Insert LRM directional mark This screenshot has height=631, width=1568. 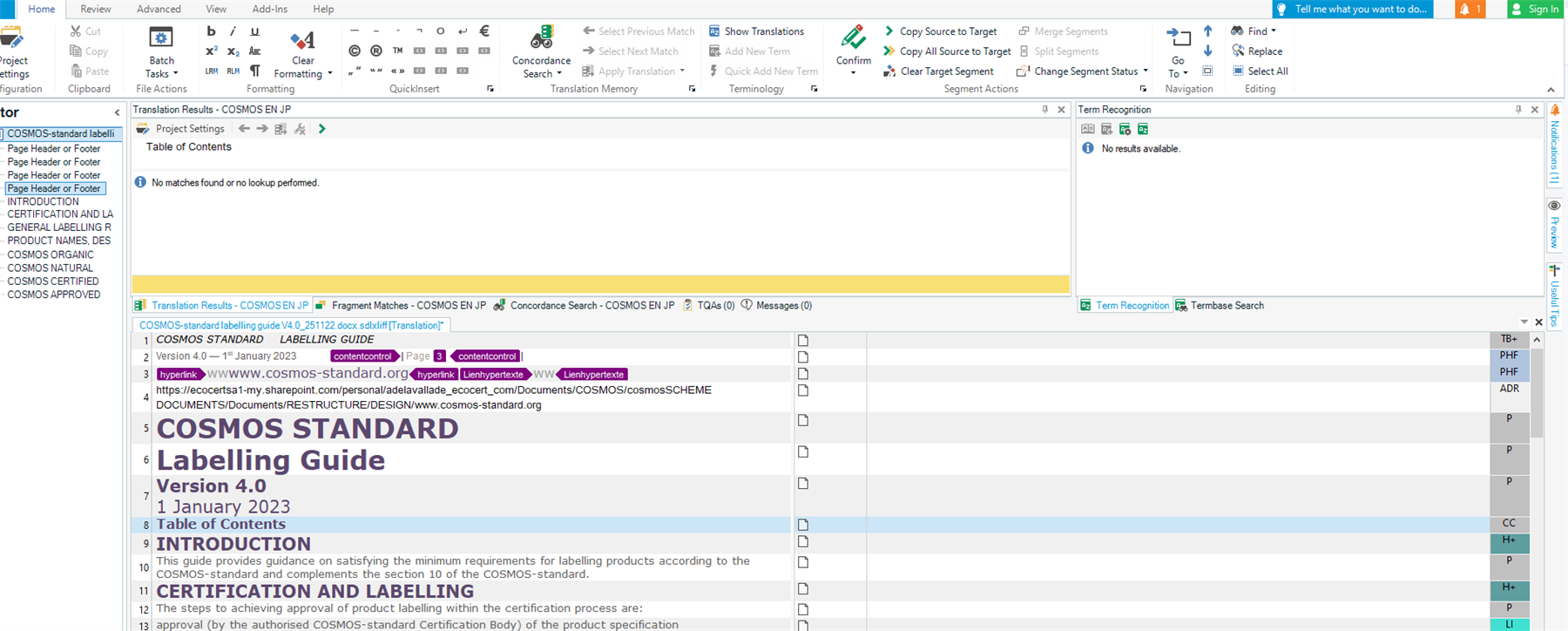pos(212,71)
